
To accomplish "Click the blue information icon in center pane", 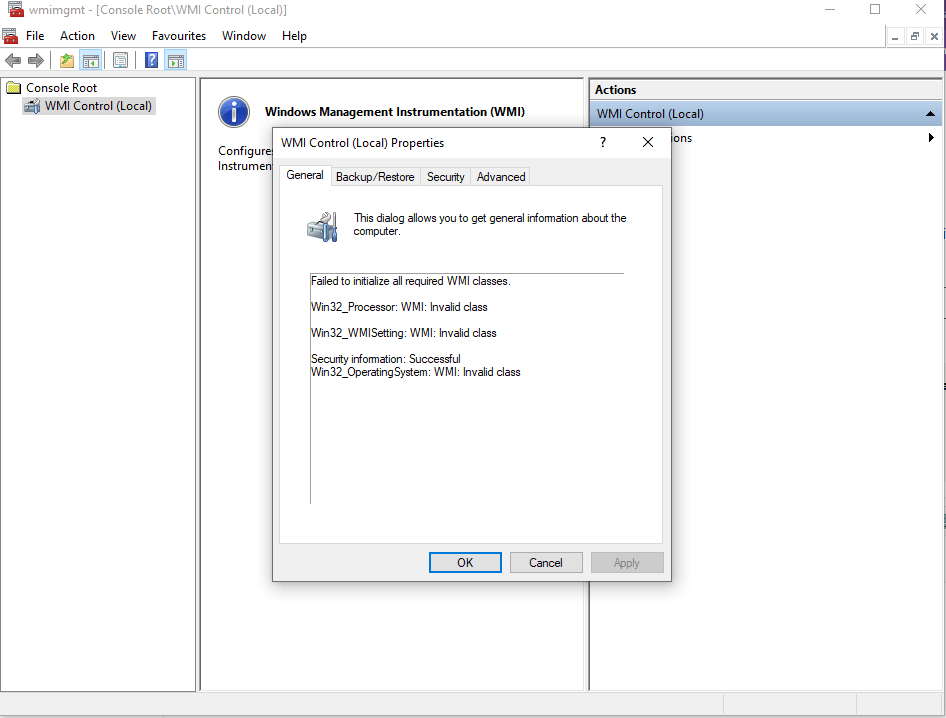I will (234, 112).
